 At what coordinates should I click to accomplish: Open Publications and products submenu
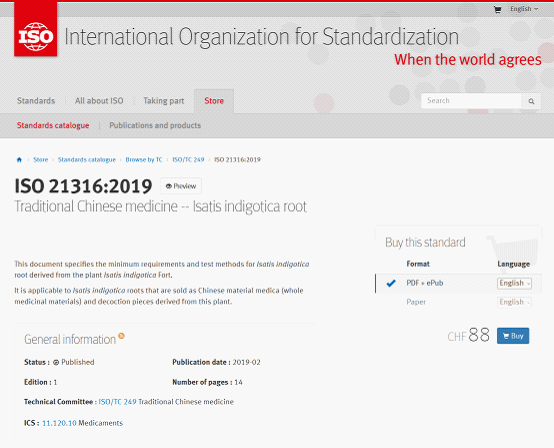[x=155, y=125]
